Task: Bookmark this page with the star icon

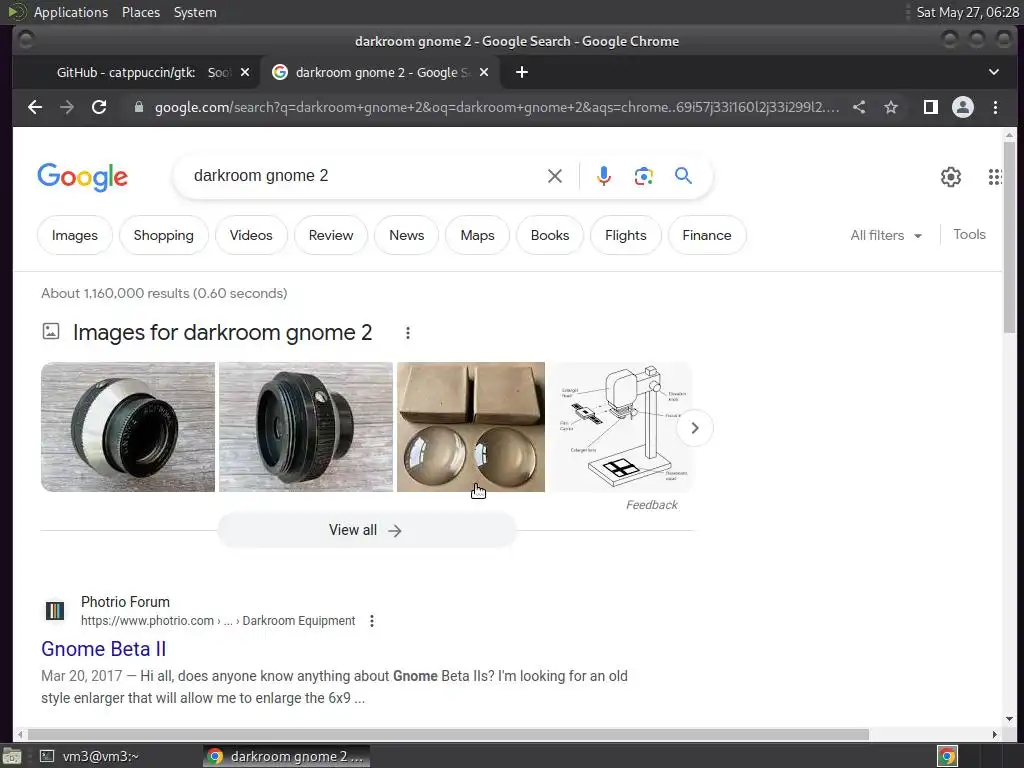Action: coord(891,107)
